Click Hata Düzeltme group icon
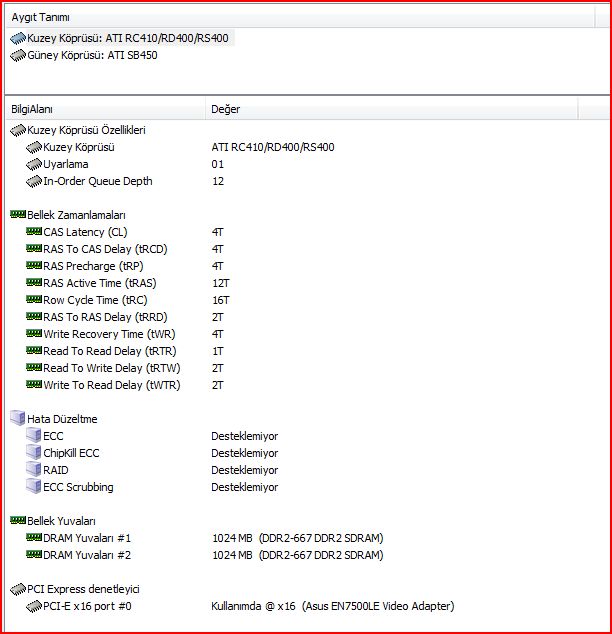612x634 pixels. pyautogui.click(x=18, y=418)
